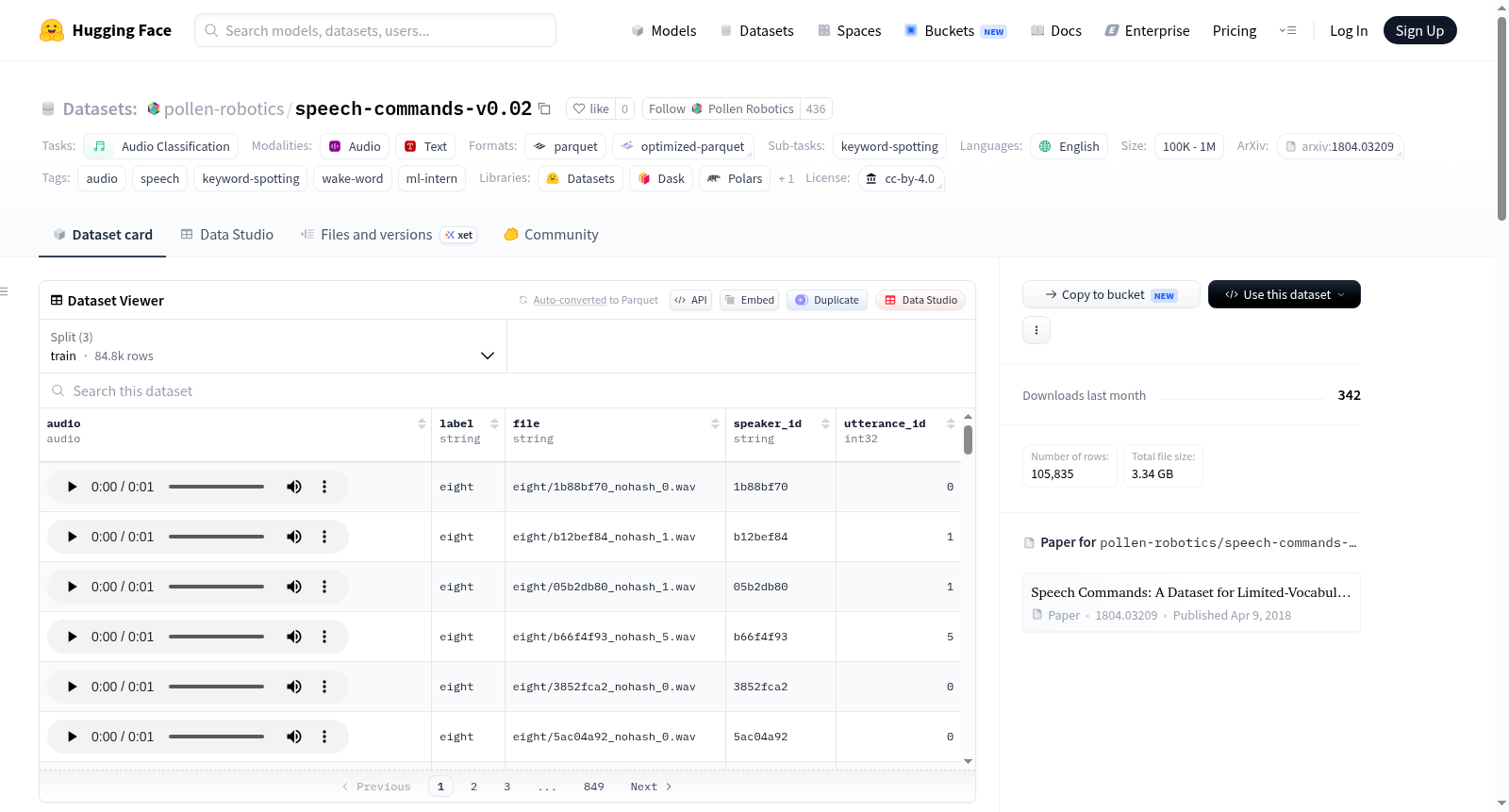Sort by the audio column
The width and height of the screenshot is (1509, 812).
[422, 424]
